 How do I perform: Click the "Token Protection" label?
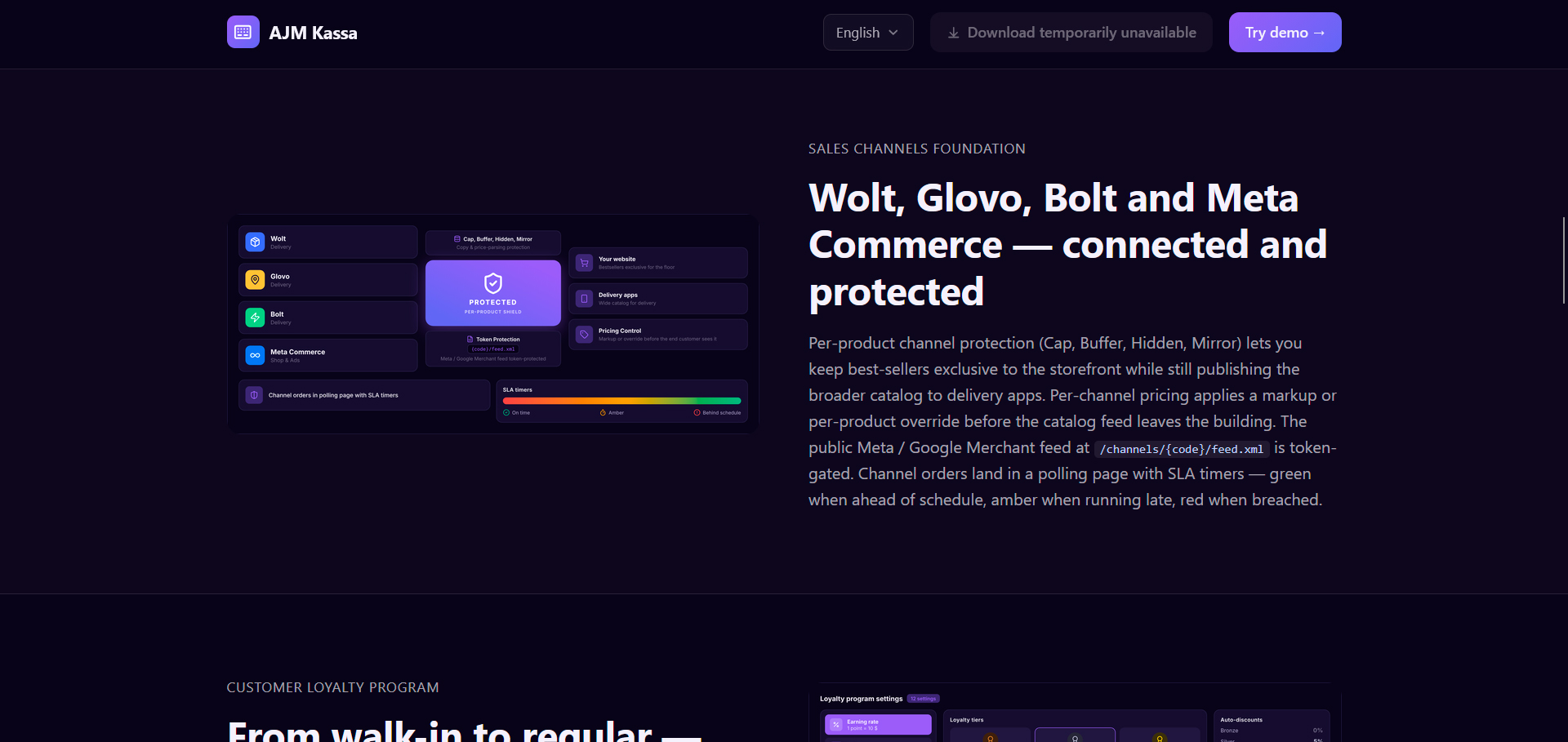(498, 340)
